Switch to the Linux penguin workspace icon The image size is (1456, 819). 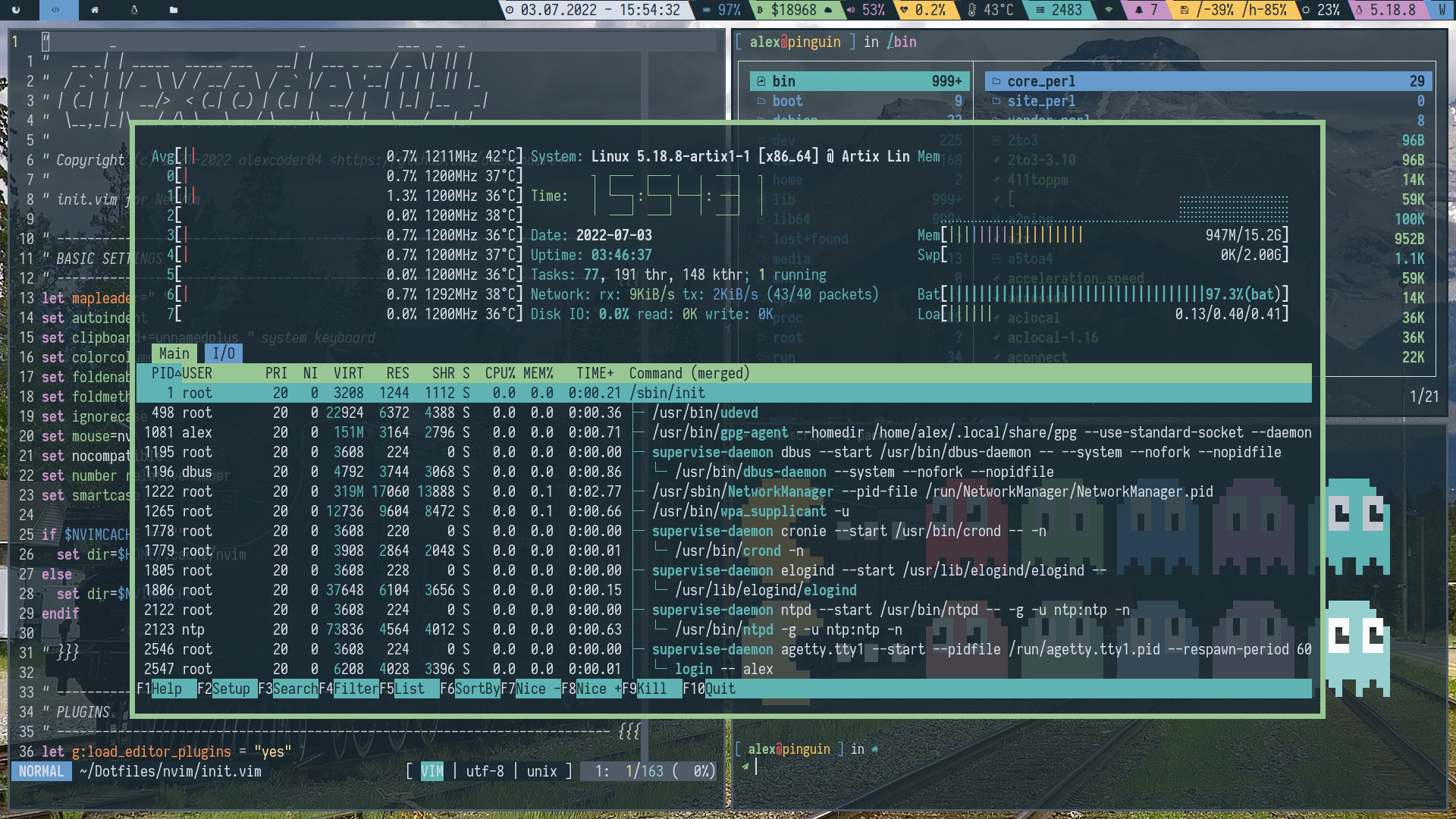coord(134,10)
